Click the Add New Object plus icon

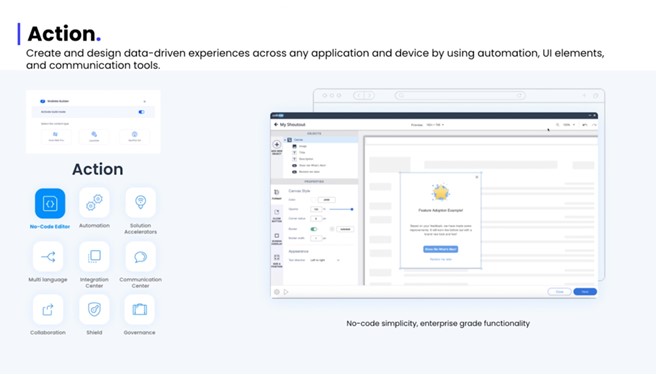click(277, 144)
